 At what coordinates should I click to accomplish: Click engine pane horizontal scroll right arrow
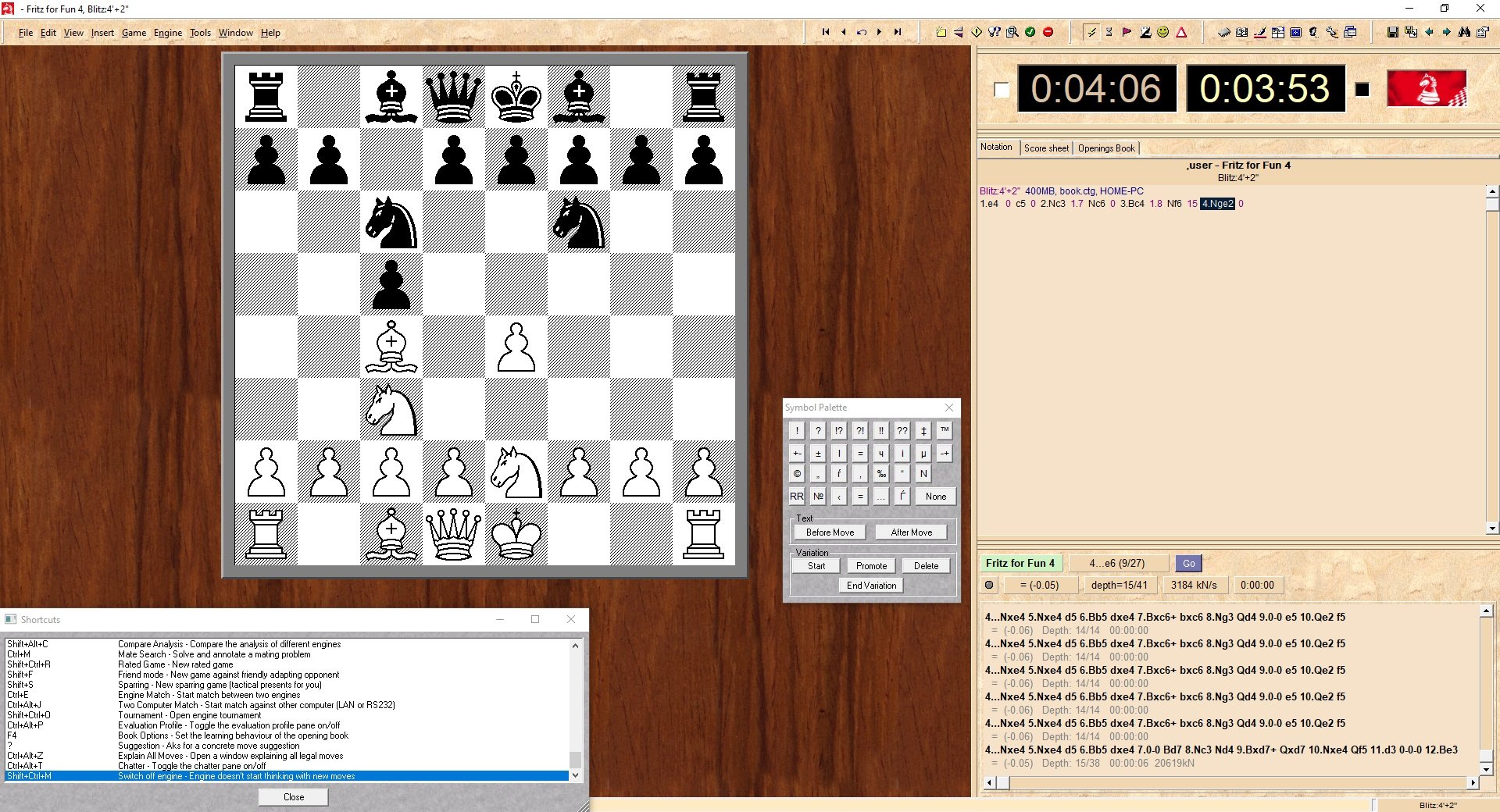(x=1473, y=782)
